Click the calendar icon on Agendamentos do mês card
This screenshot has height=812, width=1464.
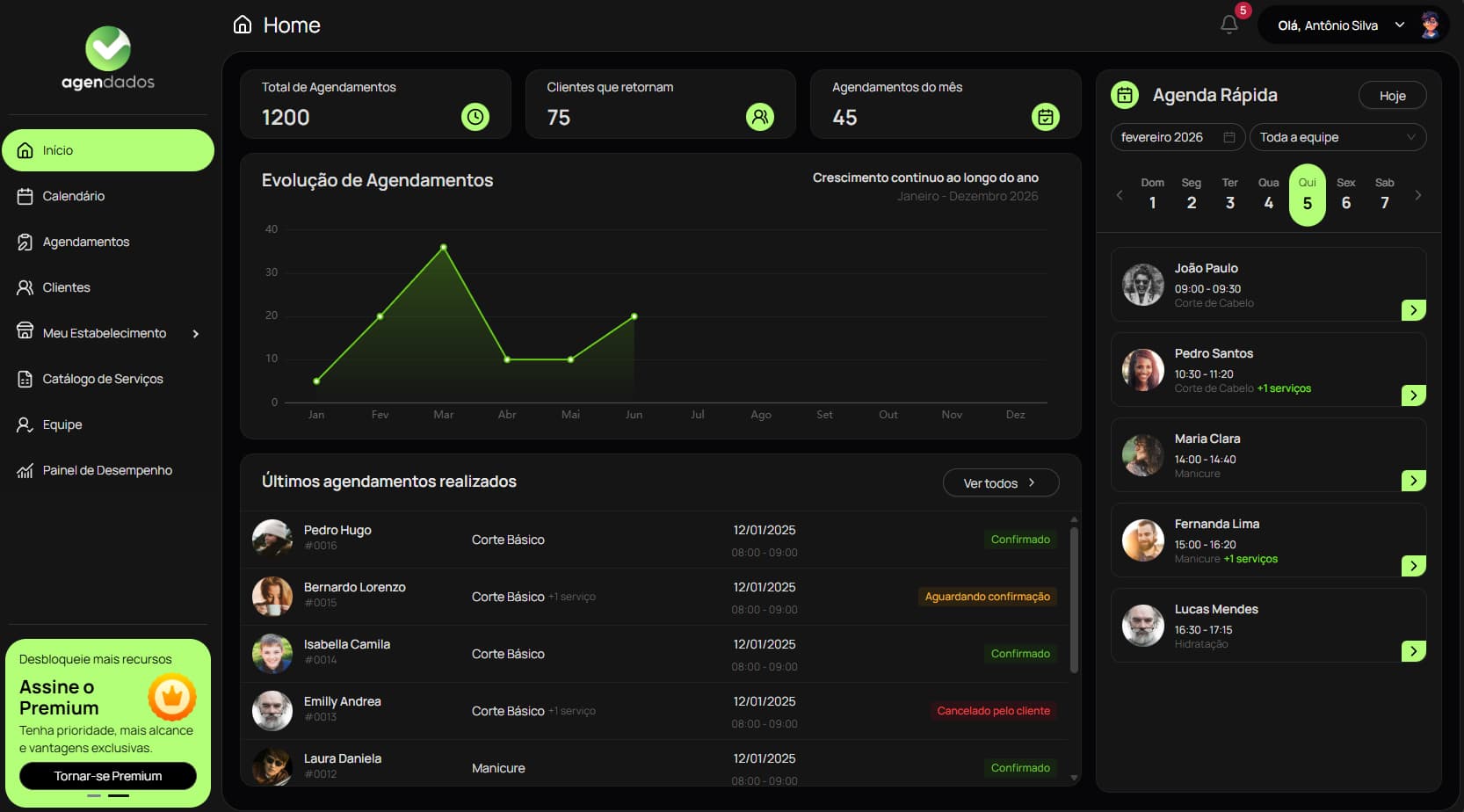coord(1045,116)
